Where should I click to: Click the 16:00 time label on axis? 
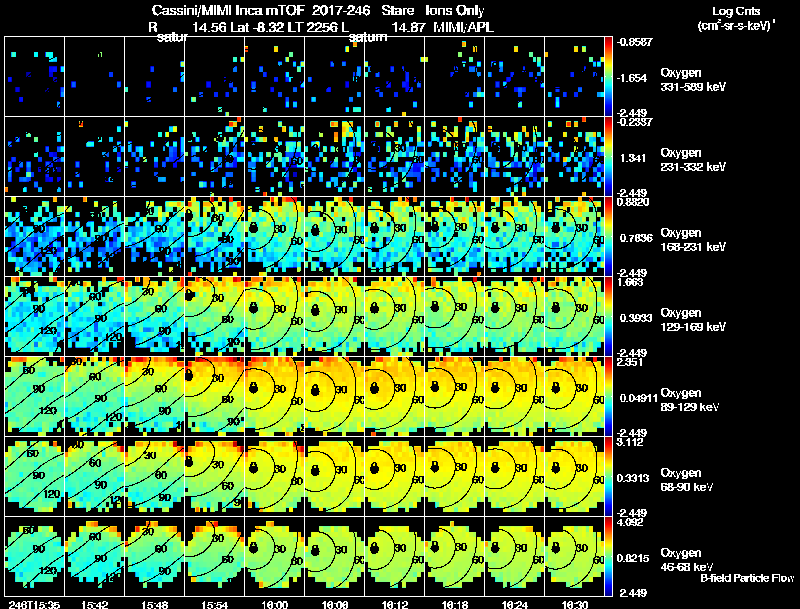[x=274, y=605]
